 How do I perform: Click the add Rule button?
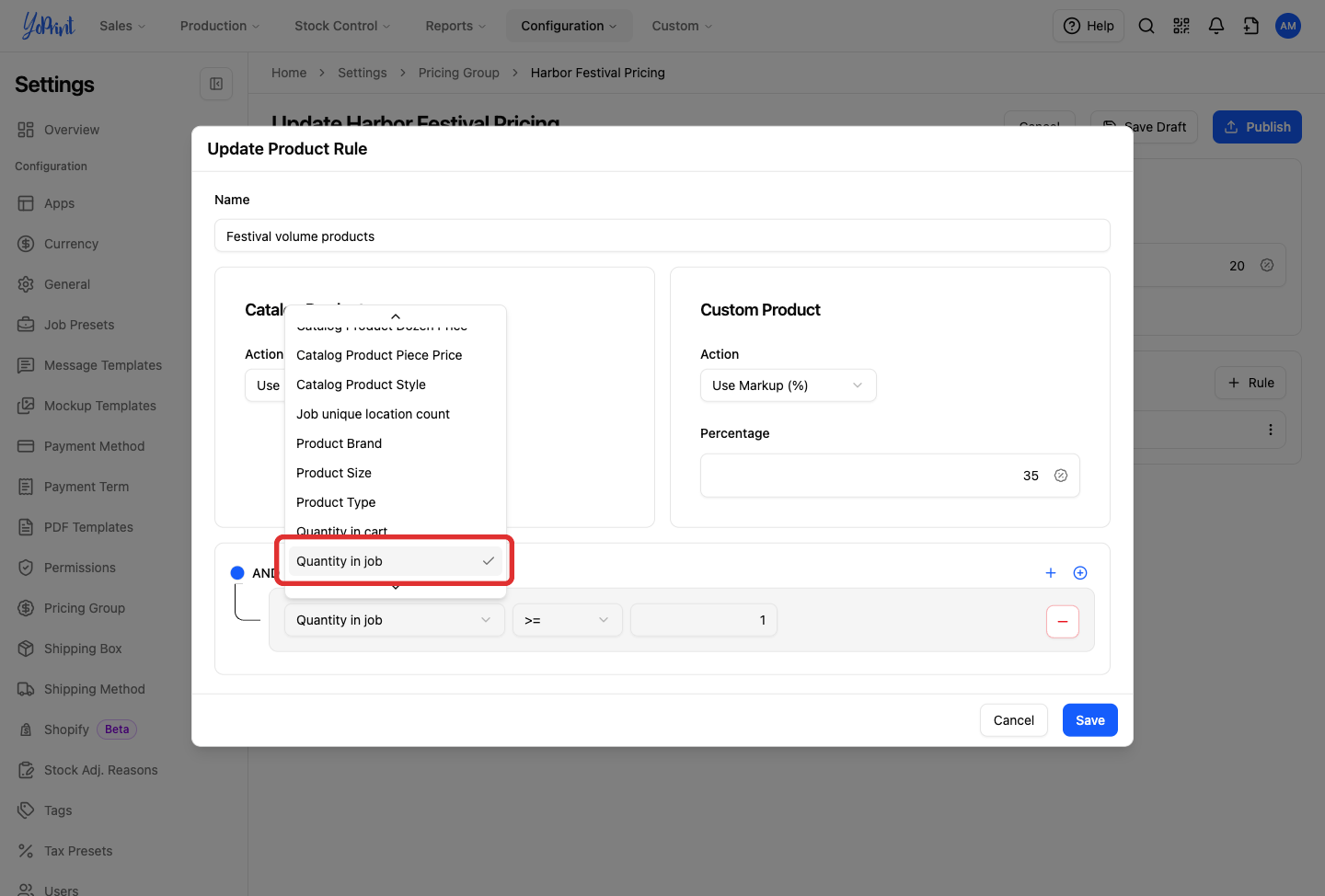coord(1250,383)
